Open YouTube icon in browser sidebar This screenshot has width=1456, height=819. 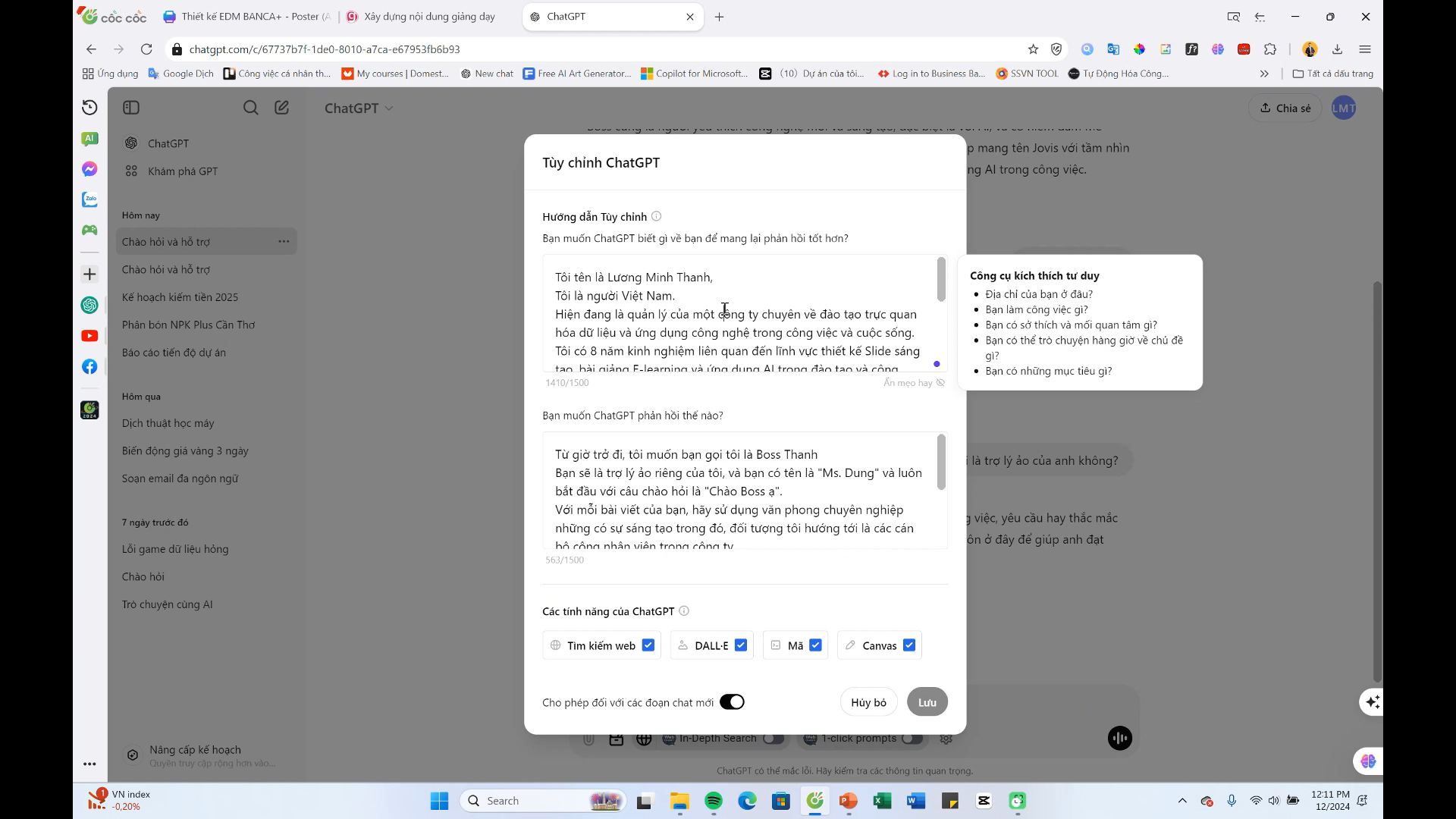tap(89, 336)
